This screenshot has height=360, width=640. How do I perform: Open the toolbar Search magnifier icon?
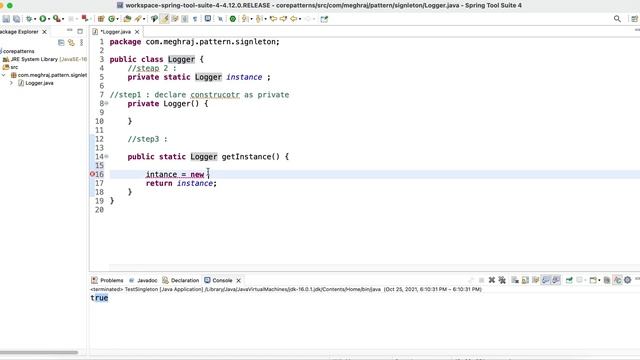[617, 19]
